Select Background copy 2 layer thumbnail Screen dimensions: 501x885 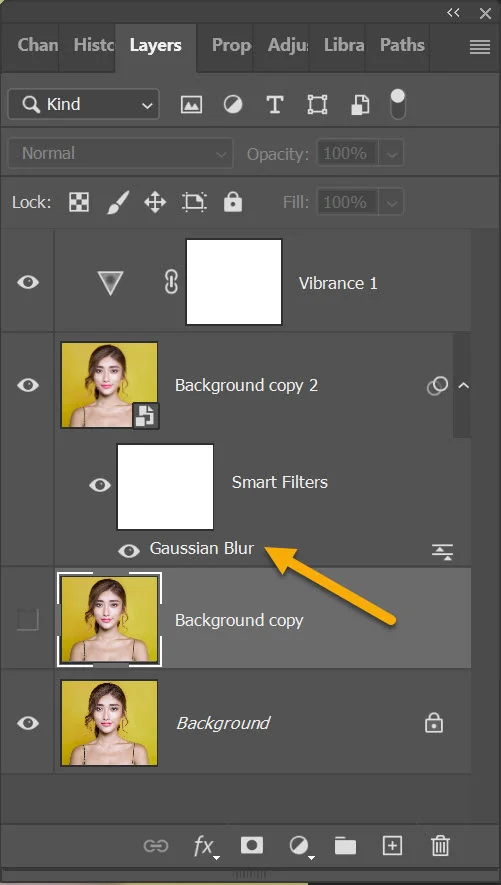(x=109, y=385)
